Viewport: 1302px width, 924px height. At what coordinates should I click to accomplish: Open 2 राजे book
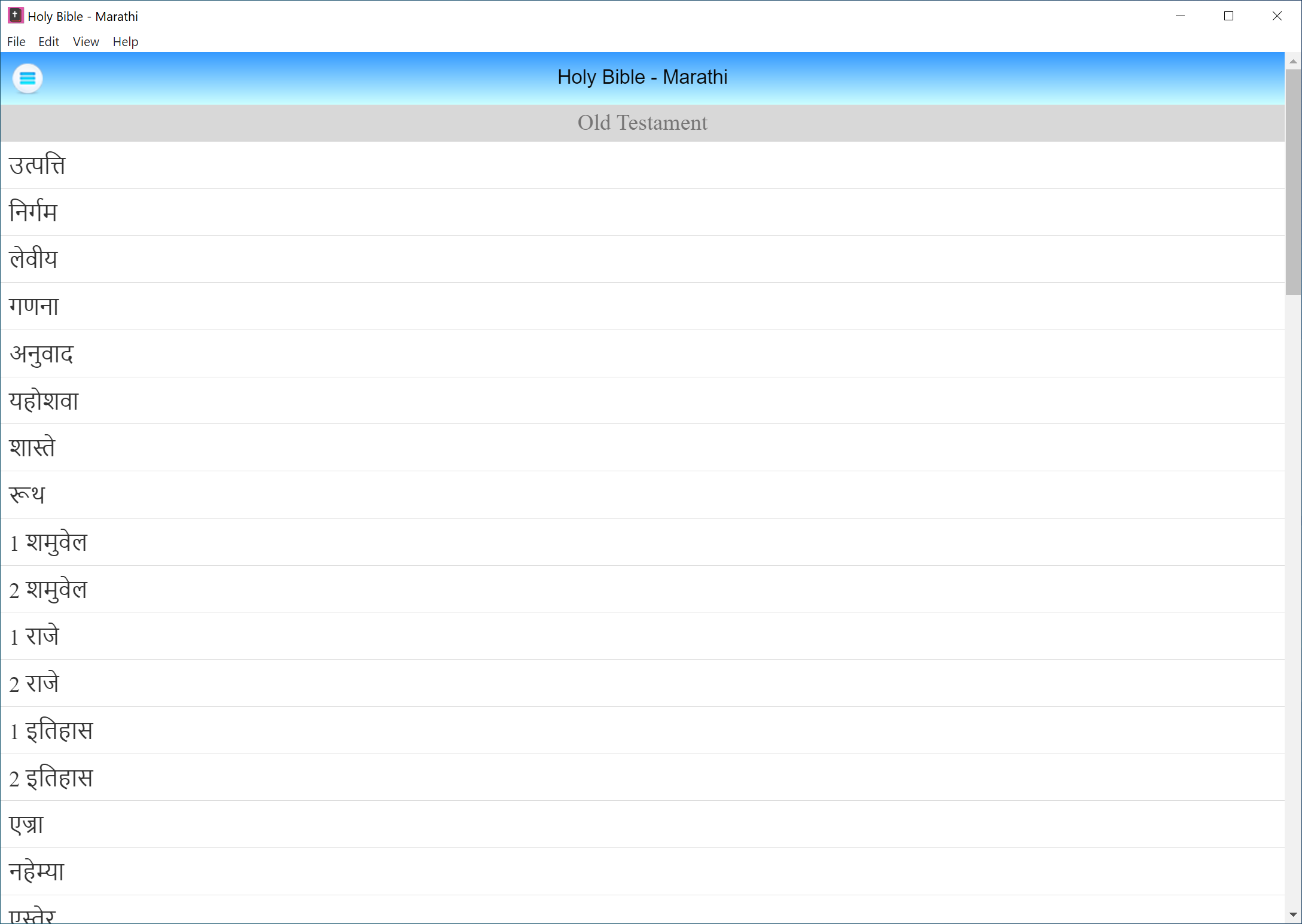click(x=34, y=683)
